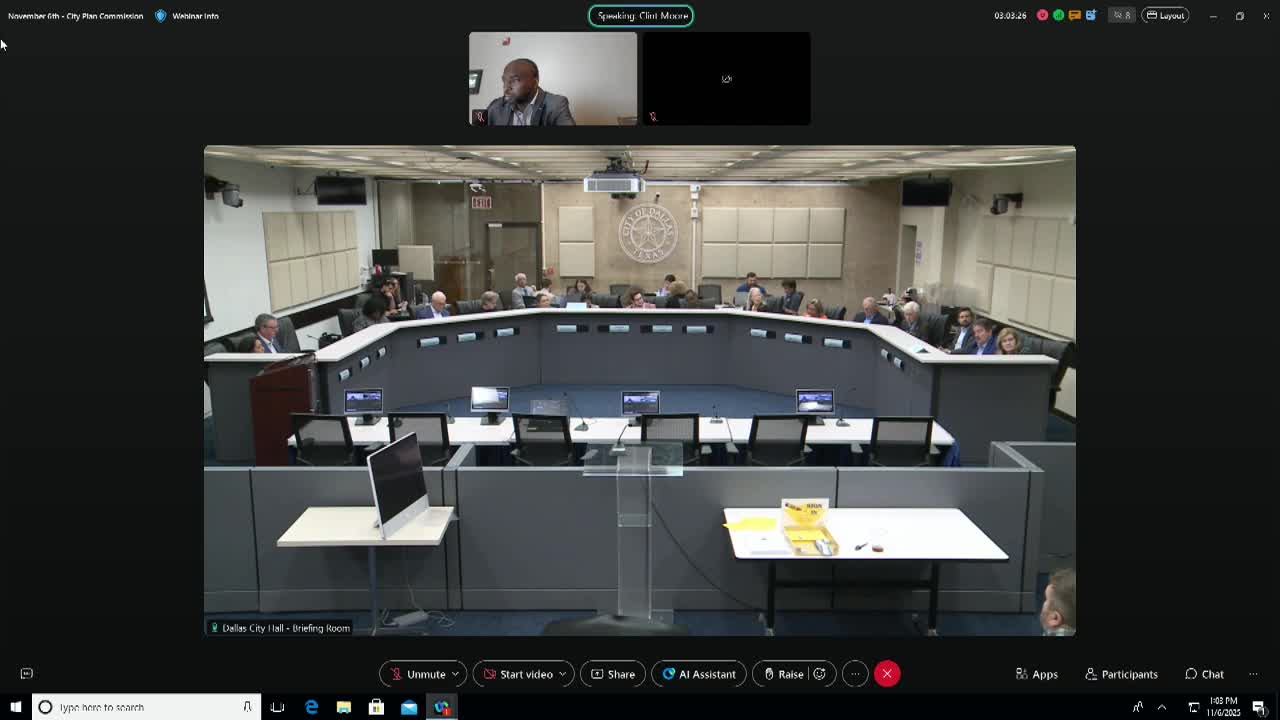The image size is (1280, 720).
Task: Expand the video options arrow beside Start video
Action: (x=562, y=674)
